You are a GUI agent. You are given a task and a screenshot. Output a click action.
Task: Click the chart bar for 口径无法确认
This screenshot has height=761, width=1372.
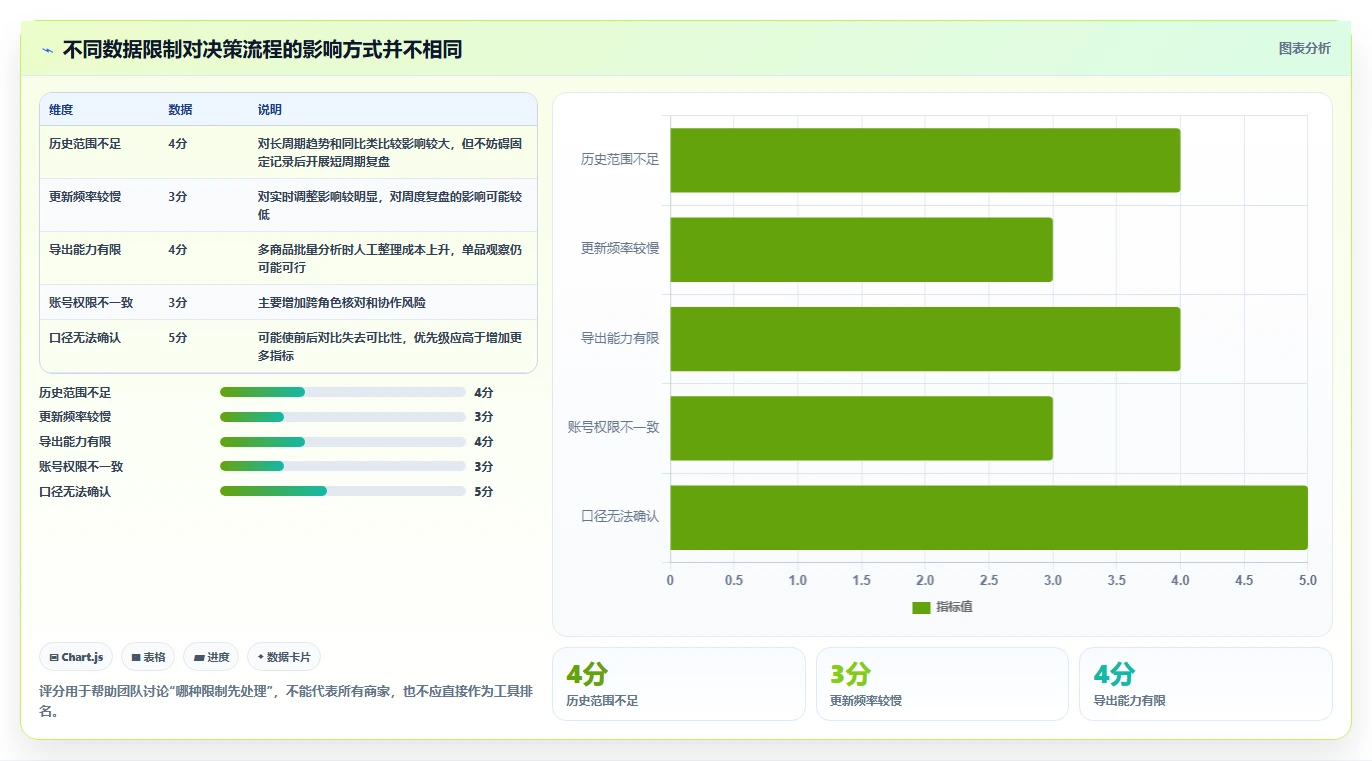point(989,517)
